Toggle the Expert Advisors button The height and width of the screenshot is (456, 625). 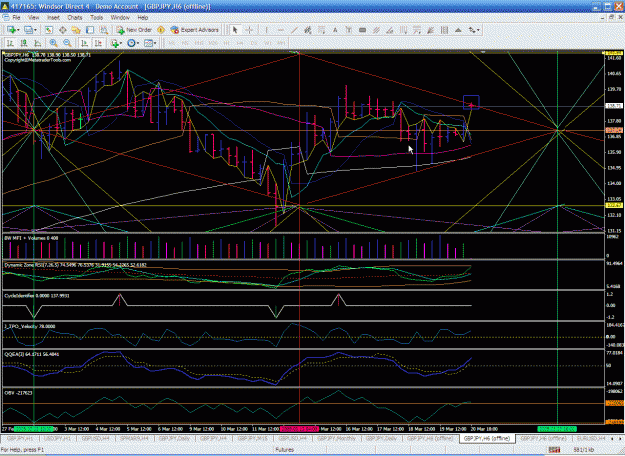[x=195, y=30]
